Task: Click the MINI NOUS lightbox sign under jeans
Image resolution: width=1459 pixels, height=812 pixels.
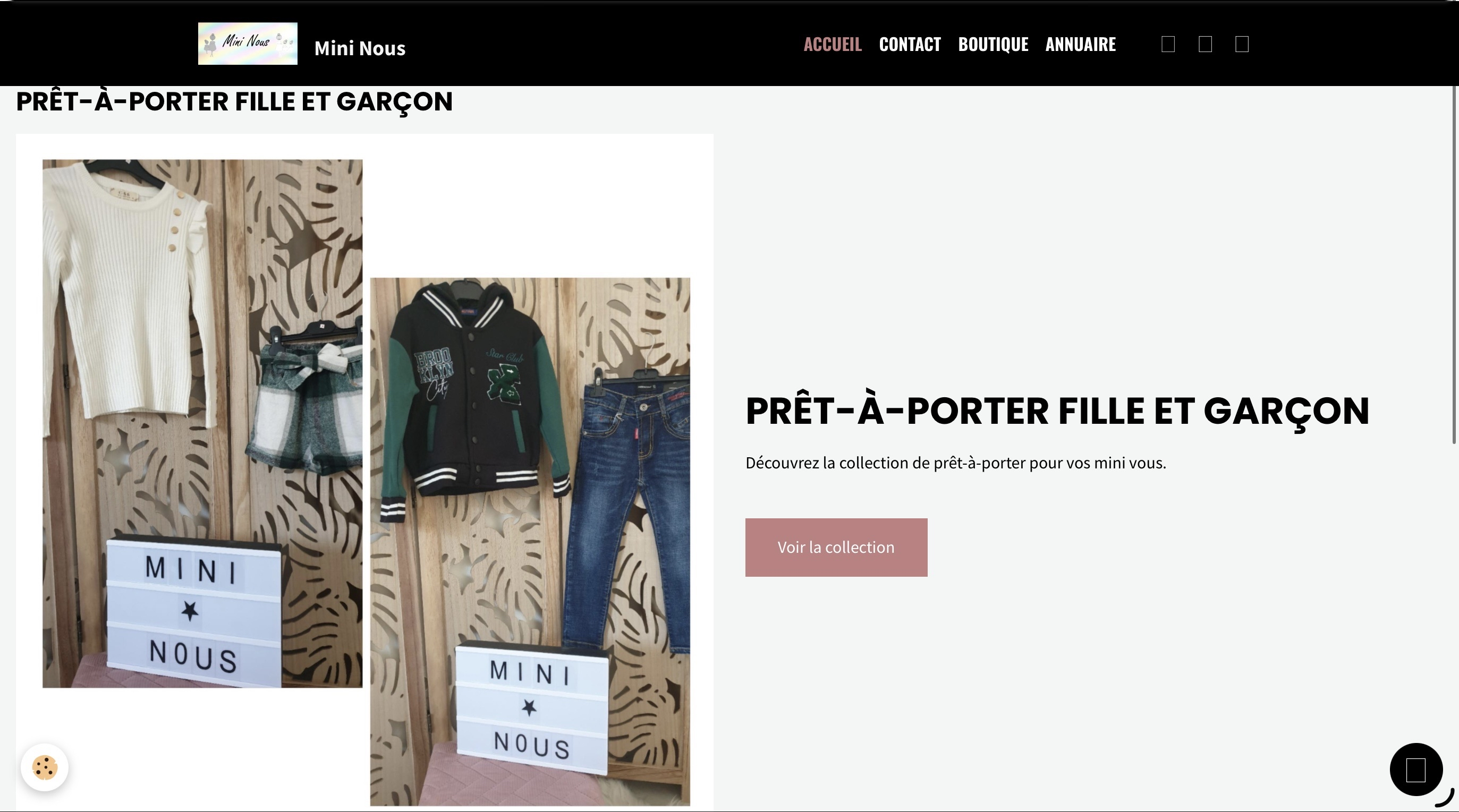Action: point(531,708)
